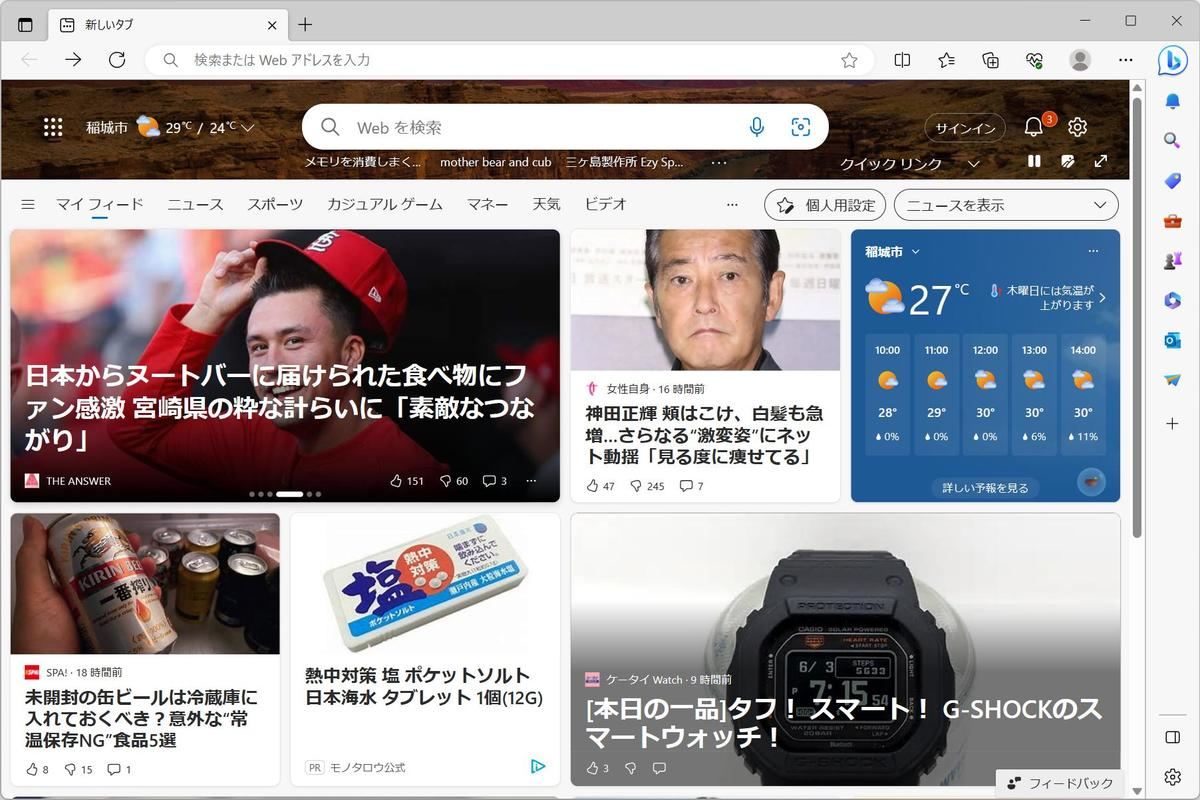Click 詳しい予報を見る link
The width and height of the screenshot is (1200, 800).
[985, 488]
